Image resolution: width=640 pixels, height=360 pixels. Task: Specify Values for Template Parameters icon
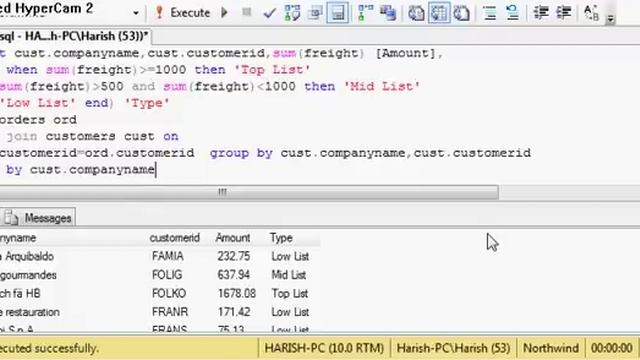coord(591,13)
